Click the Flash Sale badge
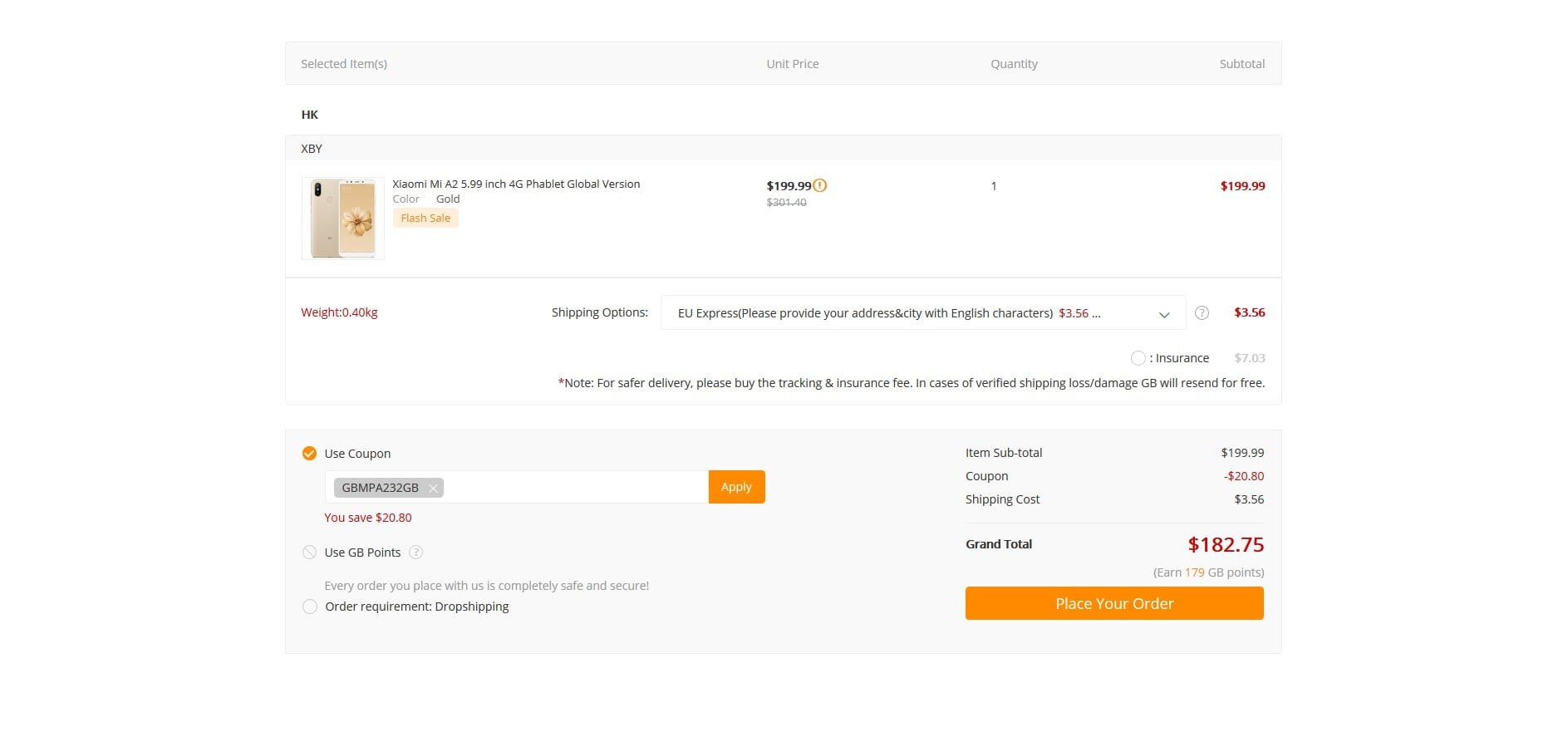1568x732 pixels. pyautogui.click(x=425, y=219)
